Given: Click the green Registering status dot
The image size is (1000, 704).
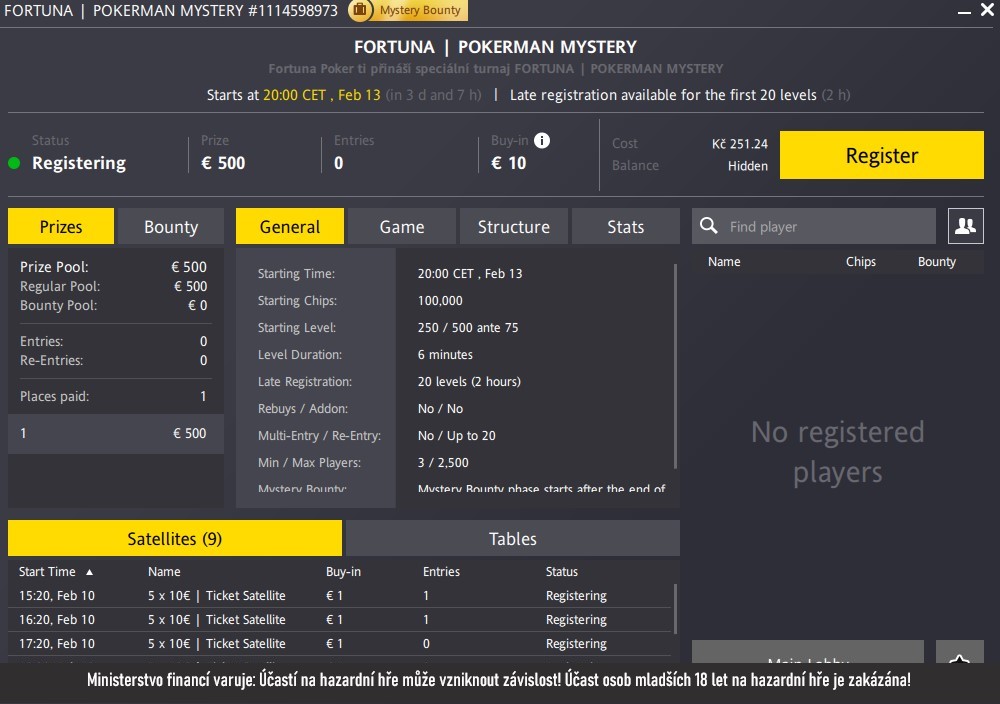Looking at the screenshot, I should [14, 163].
